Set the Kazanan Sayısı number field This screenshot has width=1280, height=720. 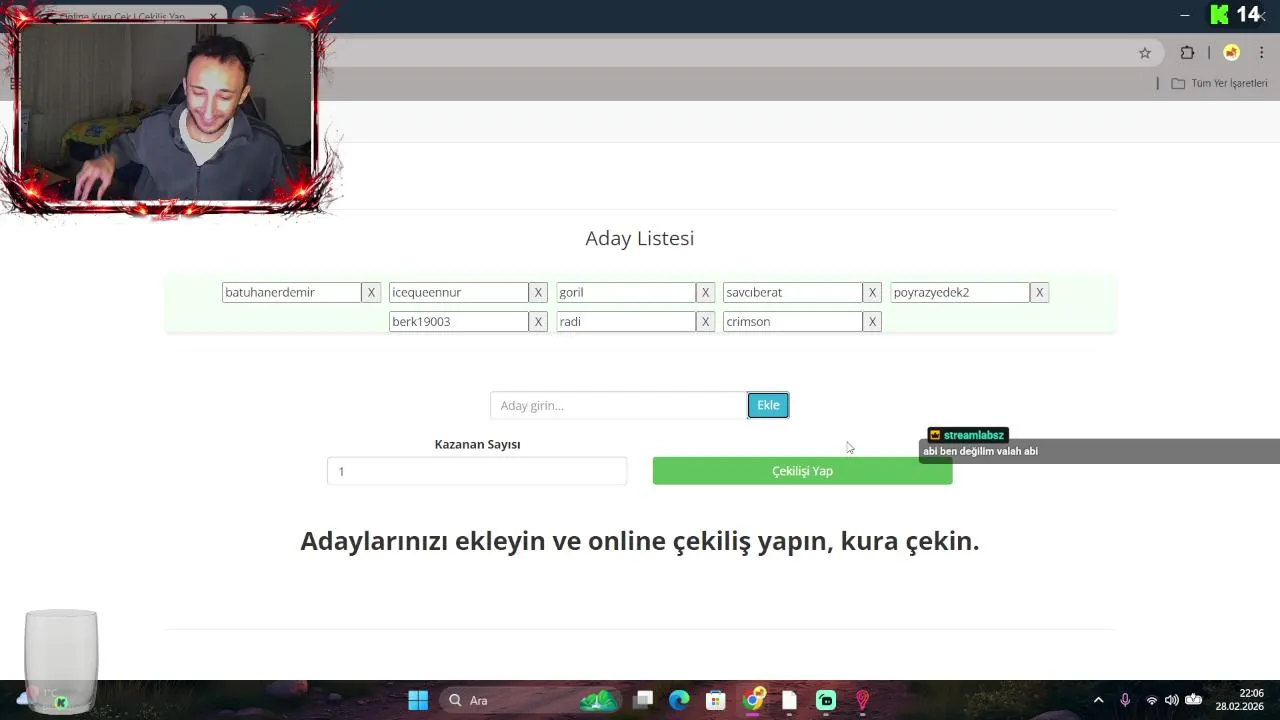[477, 471]
